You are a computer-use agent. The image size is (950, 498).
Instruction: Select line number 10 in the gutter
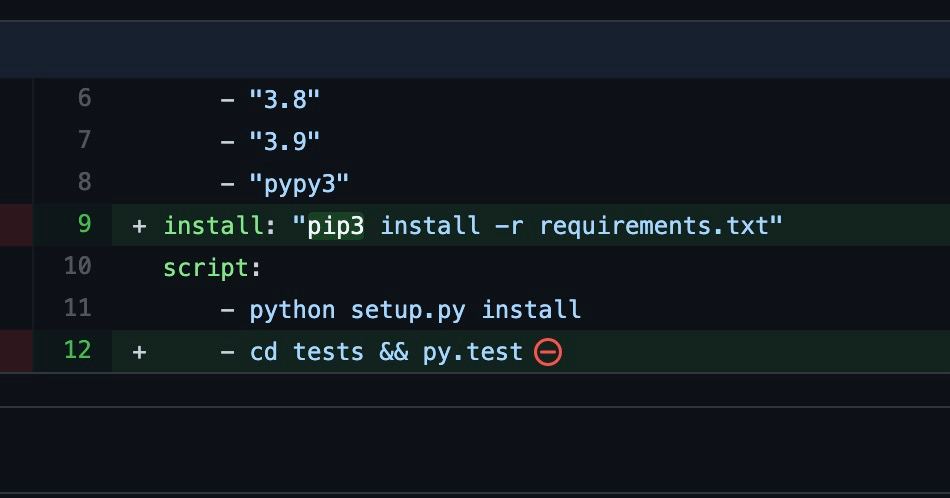[78, 266]
